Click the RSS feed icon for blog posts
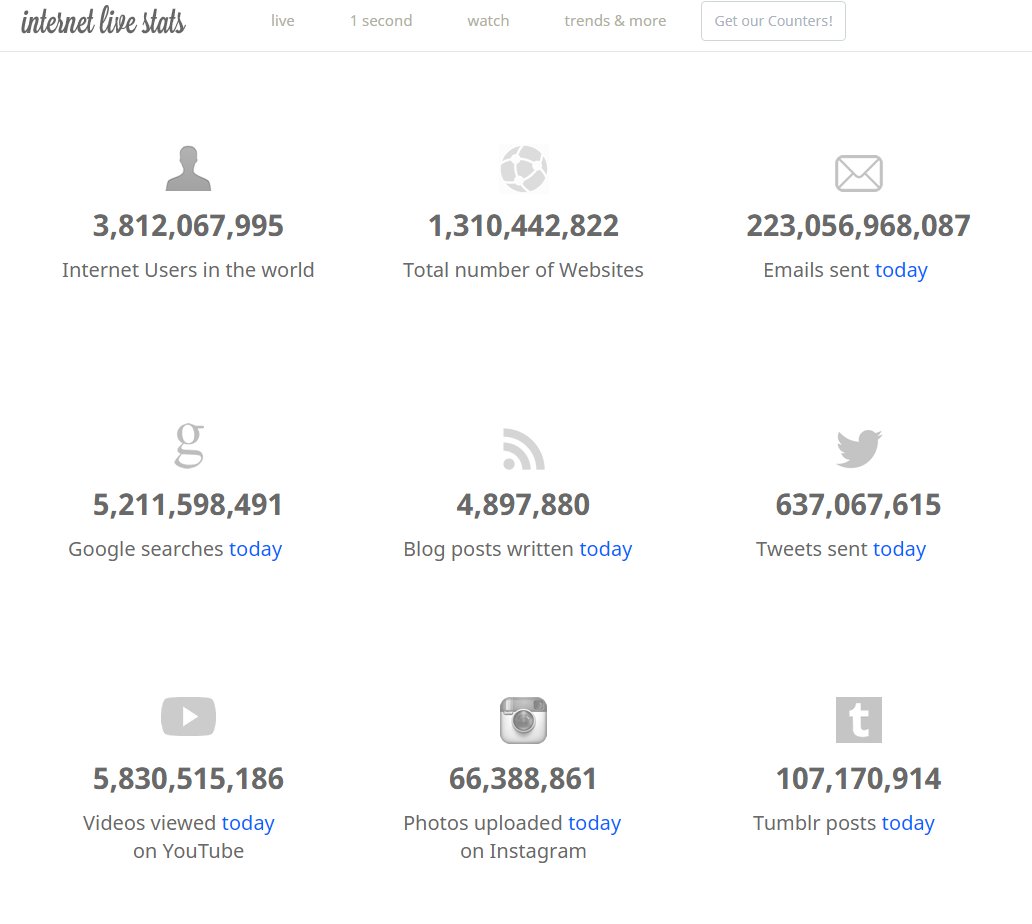This screenshot has width=1032, height=924. (x=523, y=449)
